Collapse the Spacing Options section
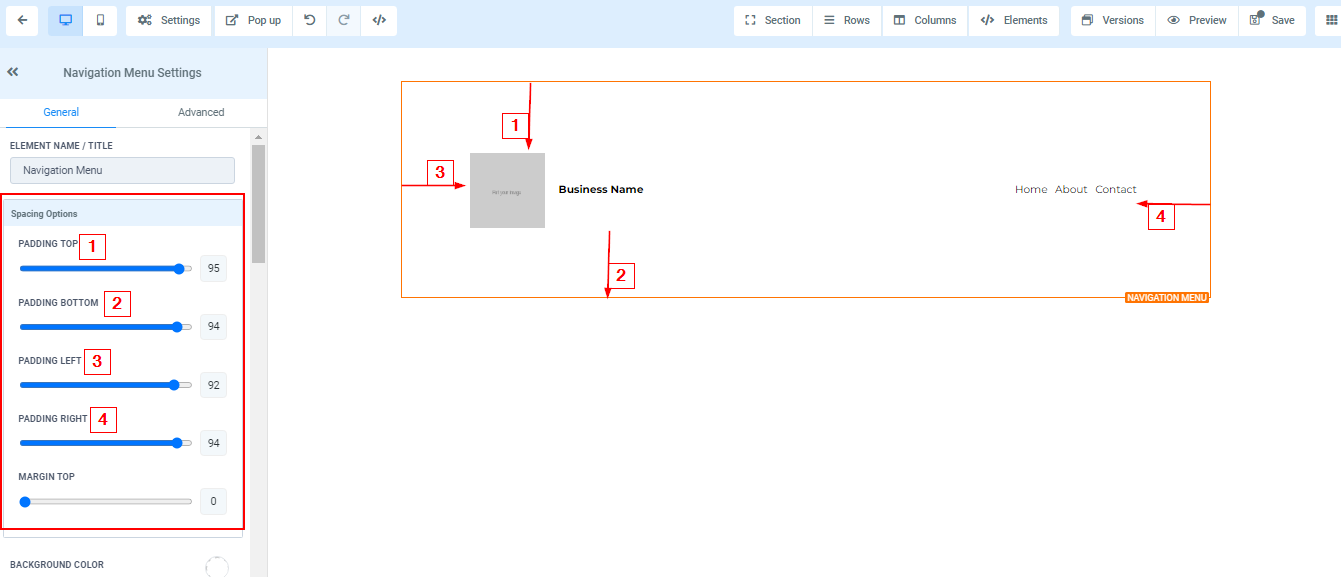Screen dimensions: 1341x577 pos(122,214)
